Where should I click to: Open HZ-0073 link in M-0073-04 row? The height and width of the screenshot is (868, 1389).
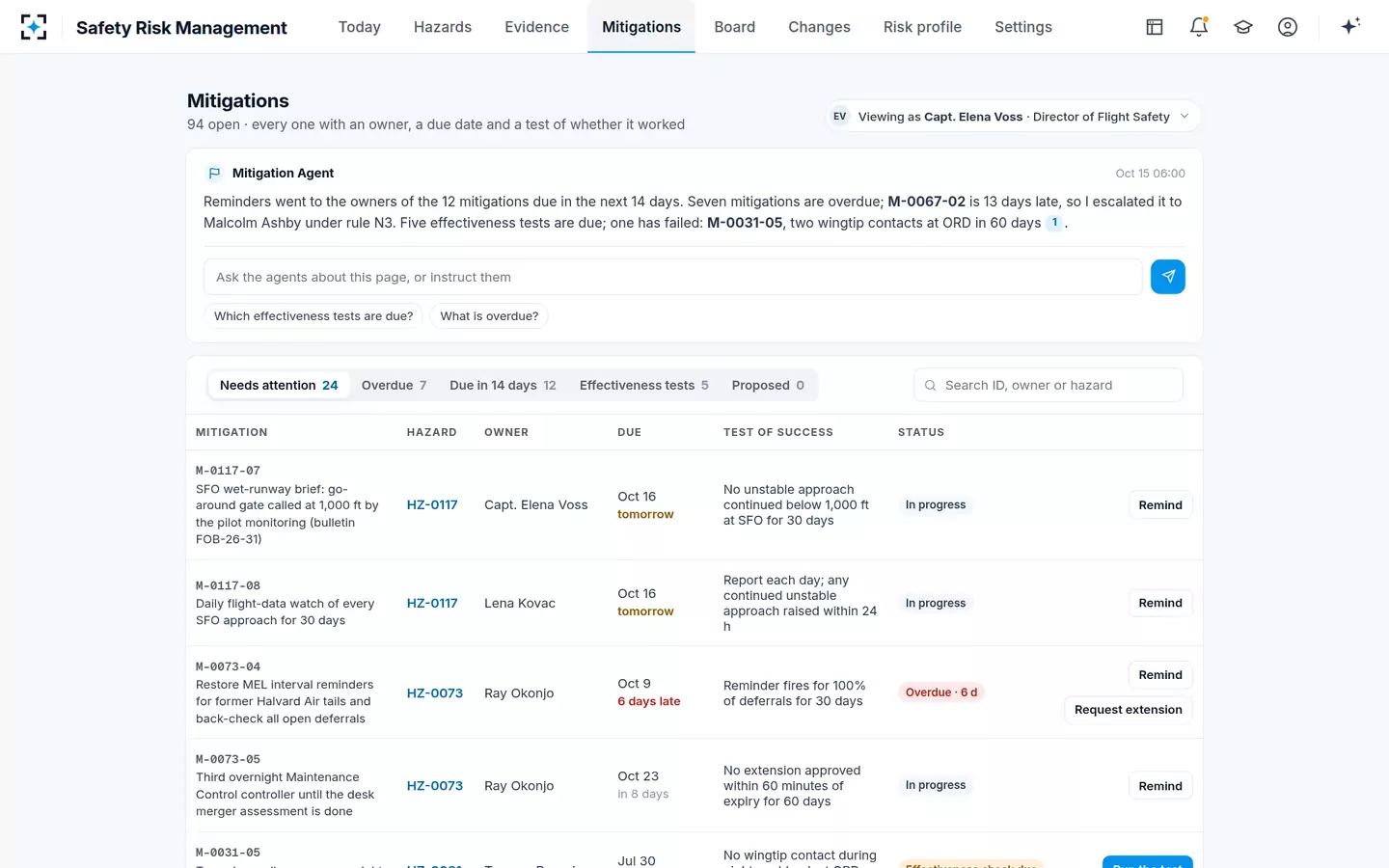pyautogui.click(x=435, y=692)
